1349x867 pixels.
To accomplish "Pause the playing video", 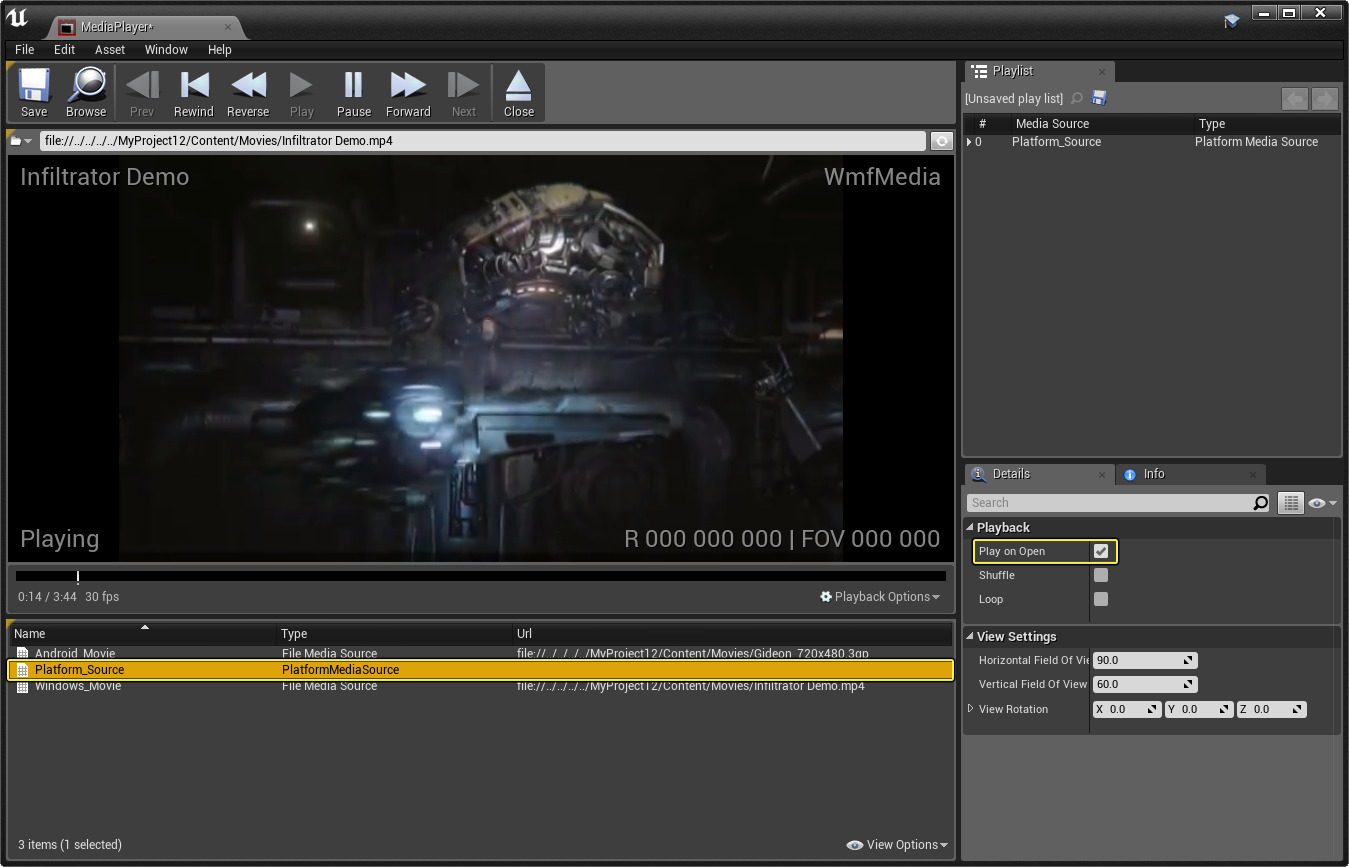I will pos(353,92).
